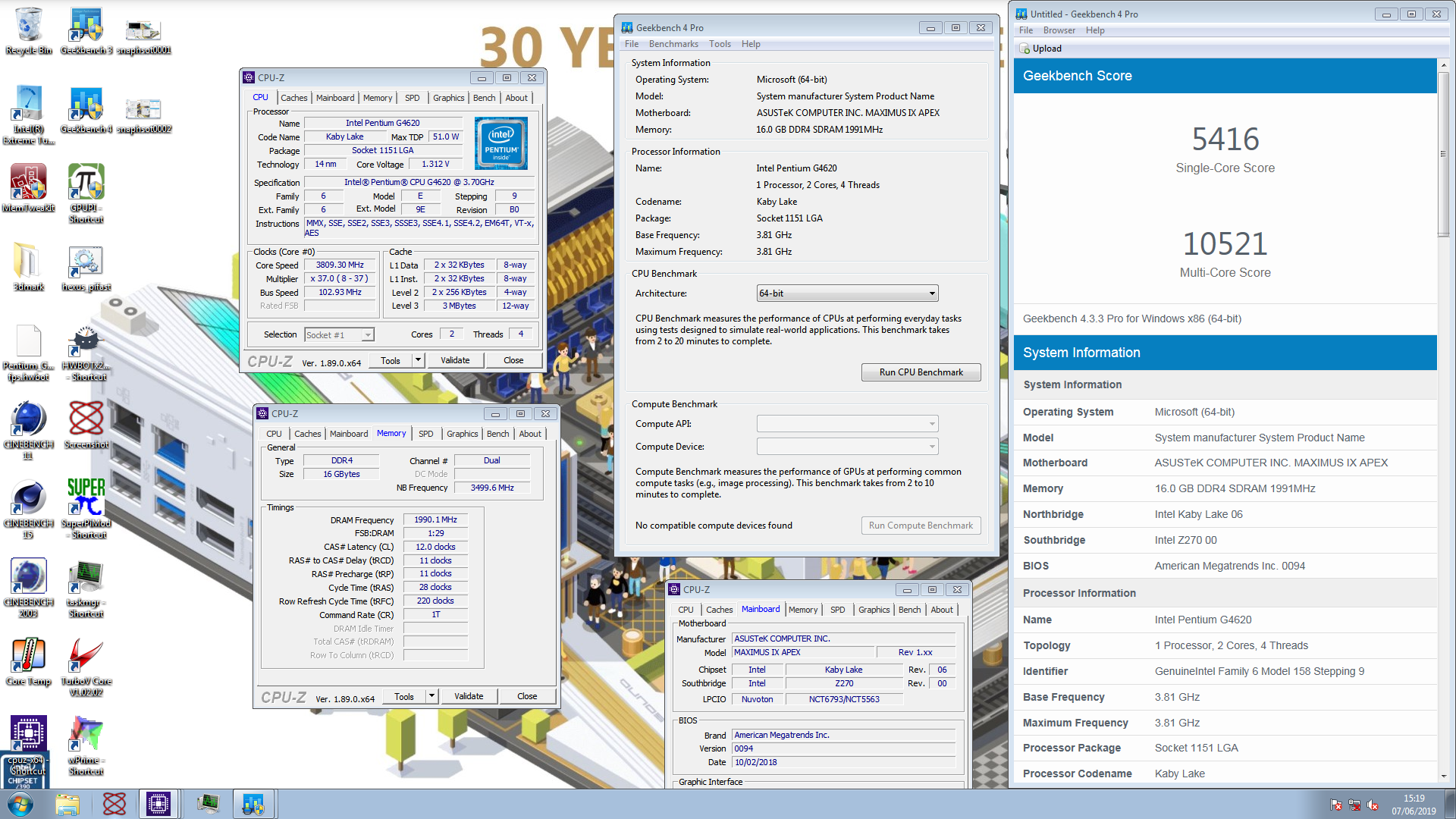Launch Core Temp desktop icon
Image resolution: width=1456 pixels, height=819 pixels.
click(x=28, y=661)
